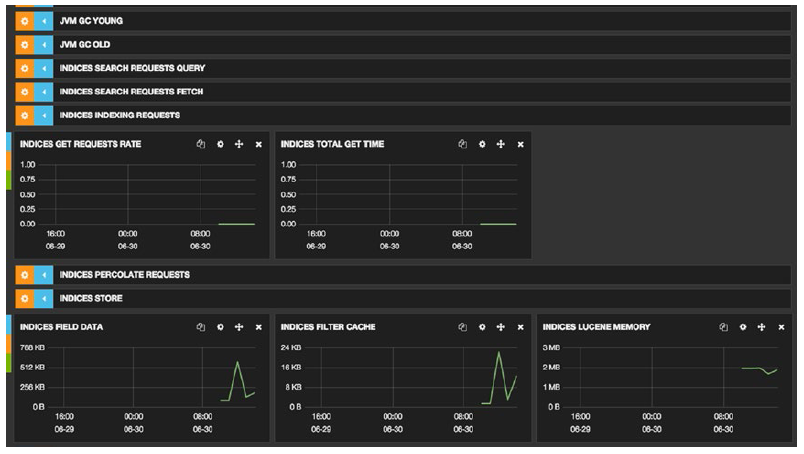Click move handle of Indices Filter Cache

(500, 327)
